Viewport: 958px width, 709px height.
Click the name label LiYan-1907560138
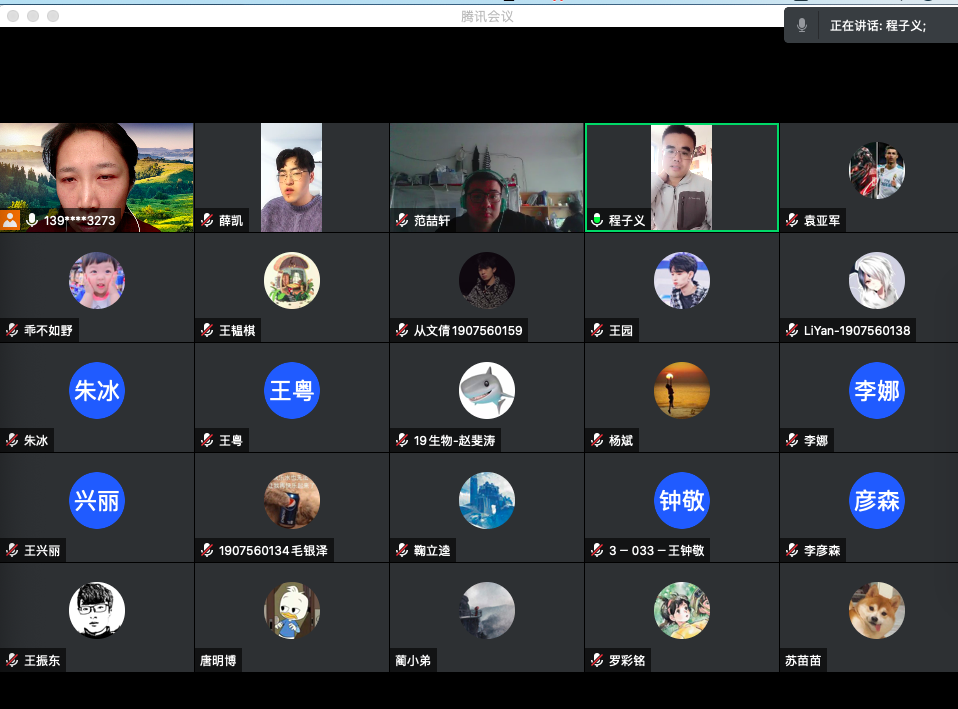coord(856,330)
